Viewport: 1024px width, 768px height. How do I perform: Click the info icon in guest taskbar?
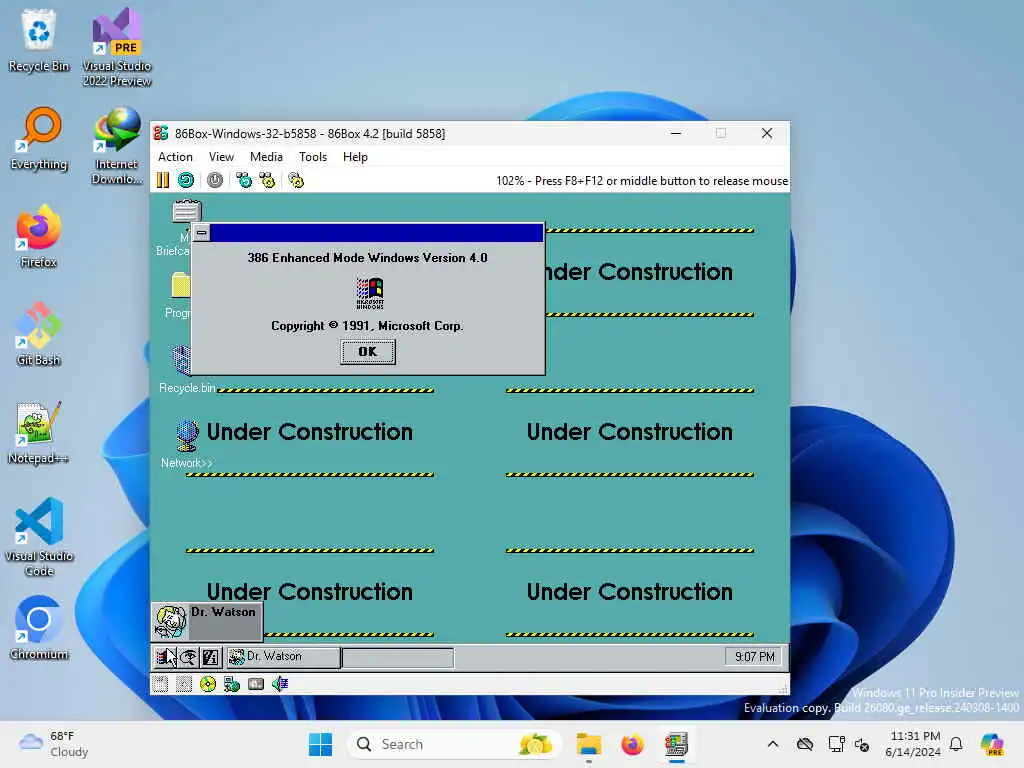210,656
